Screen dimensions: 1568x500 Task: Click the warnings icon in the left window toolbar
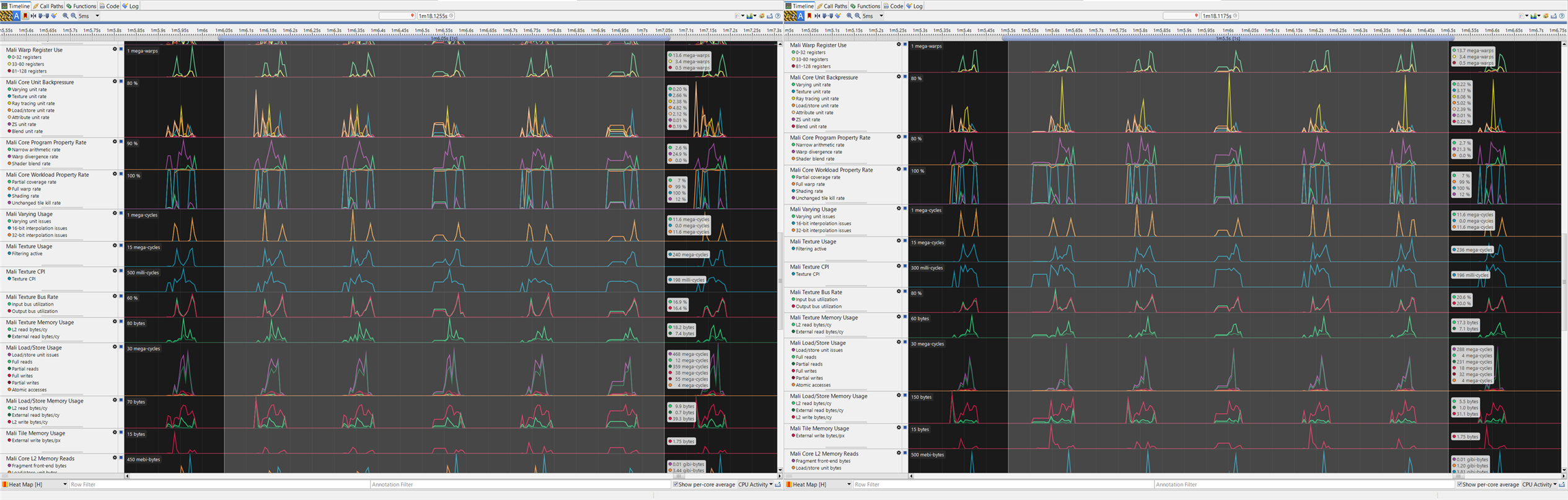6,16
